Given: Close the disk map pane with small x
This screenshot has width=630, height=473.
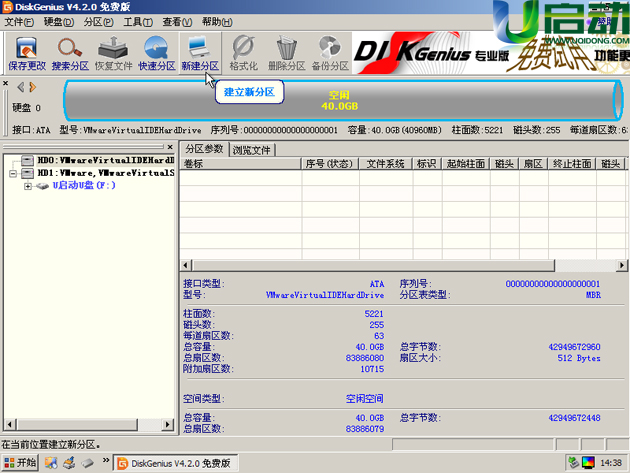Looking at the screenshot, I should click(x=5, y=83).
